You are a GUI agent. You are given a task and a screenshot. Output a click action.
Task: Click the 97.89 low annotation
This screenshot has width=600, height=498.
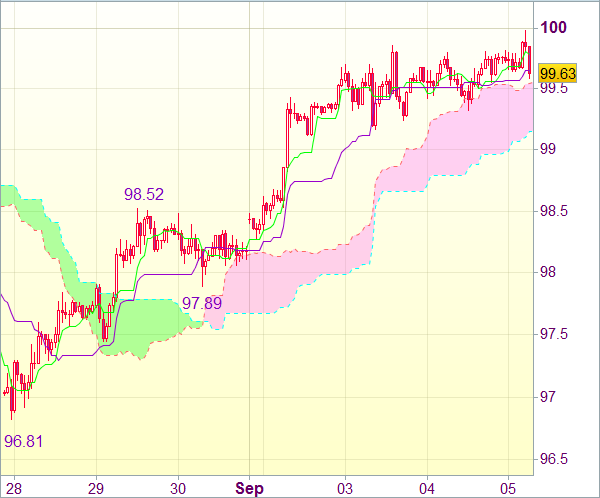coord(202,303)
